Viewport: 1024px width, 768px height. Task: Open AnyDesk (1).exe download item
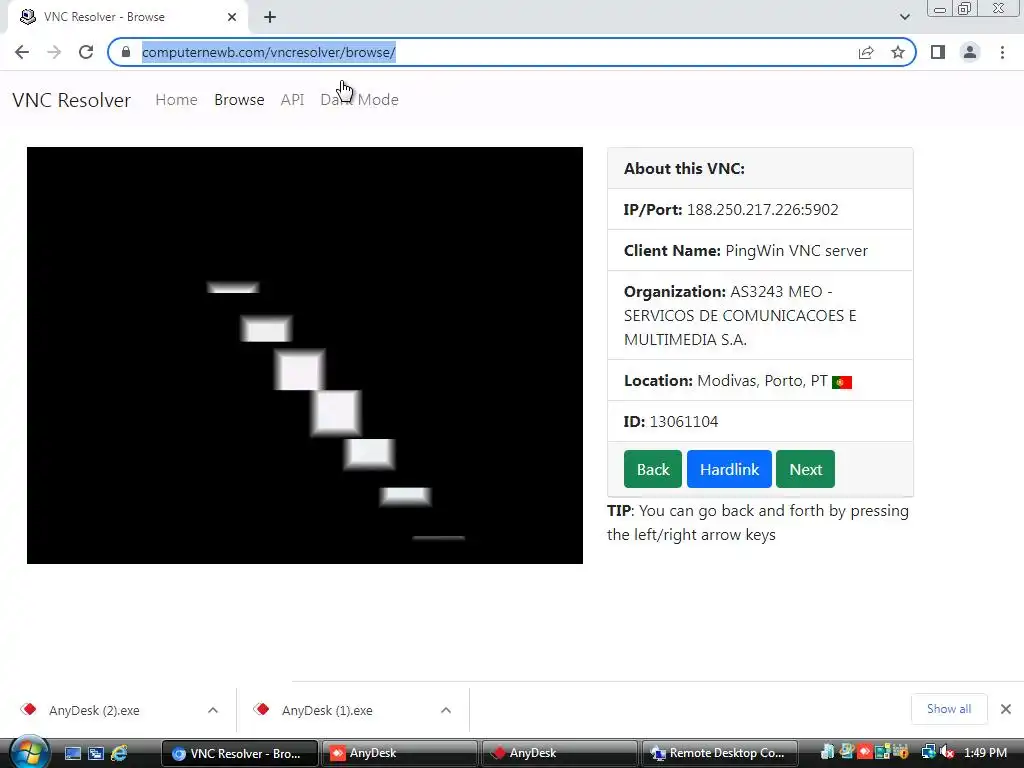tap(327, 710)
